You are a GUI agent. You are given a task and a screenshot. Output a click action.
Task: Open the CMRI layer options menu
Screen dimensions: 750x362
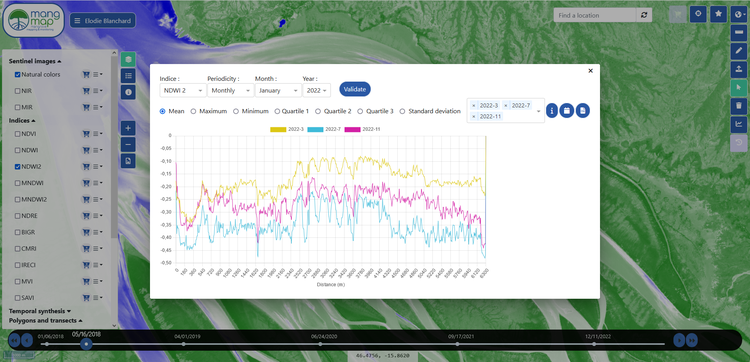(x=98, y=249)
